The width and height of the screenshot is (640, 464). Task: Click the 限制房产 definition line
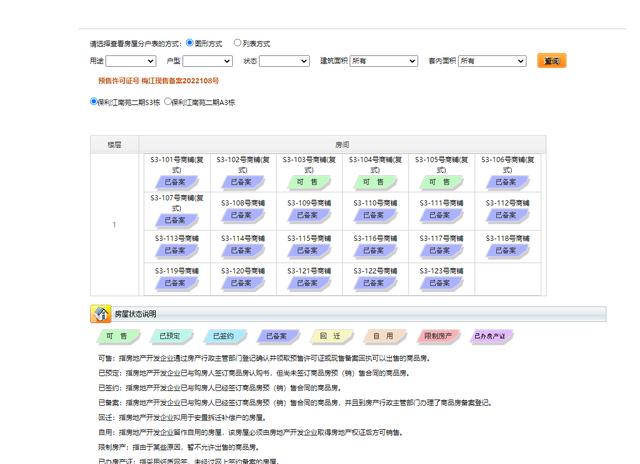click(179, 447)
